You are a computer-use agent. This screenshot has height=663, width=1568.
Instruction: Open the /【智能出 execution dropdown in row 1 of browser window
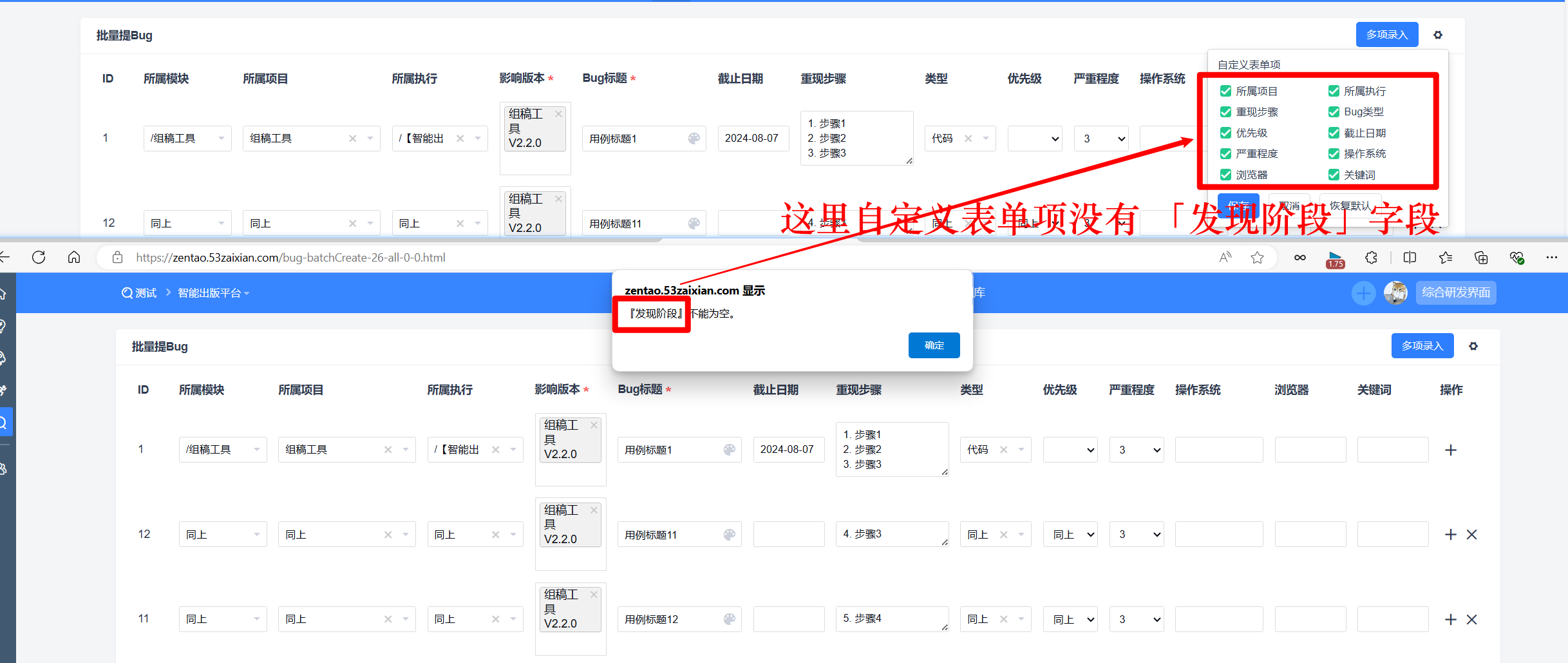click(475, 450)
